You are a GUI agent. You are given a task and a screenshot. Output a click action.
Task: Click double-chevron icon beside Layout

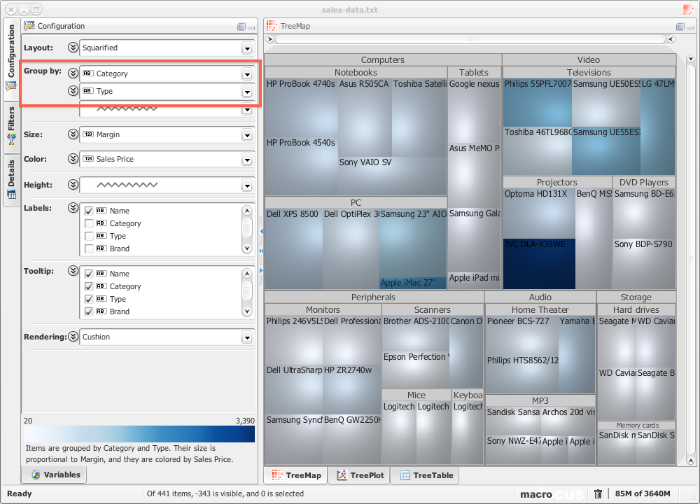coord(72,47)
